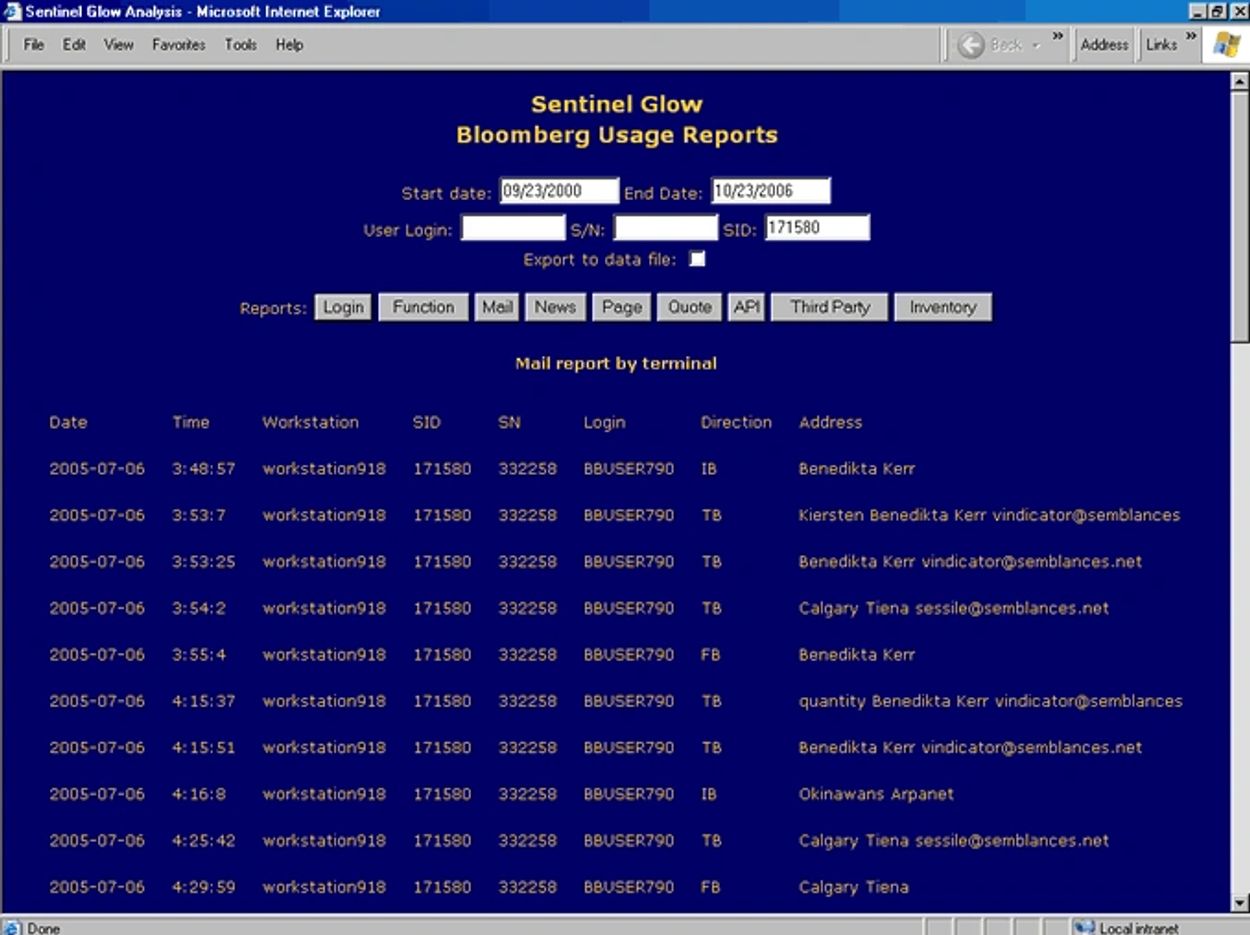Open the Favorites menu

click(x=178, y=45)
